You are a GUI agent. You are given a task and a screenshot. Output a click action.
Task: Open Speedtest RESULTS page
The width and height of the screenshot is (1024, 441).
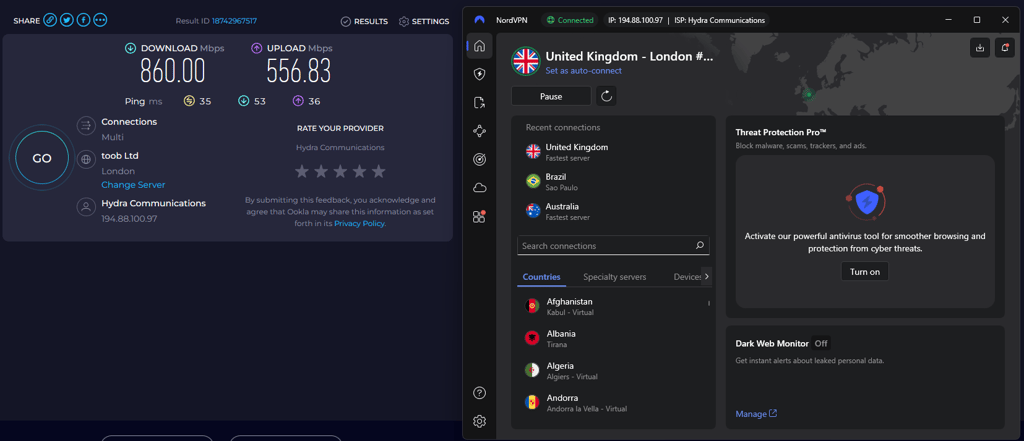click(x=364, y=22)
